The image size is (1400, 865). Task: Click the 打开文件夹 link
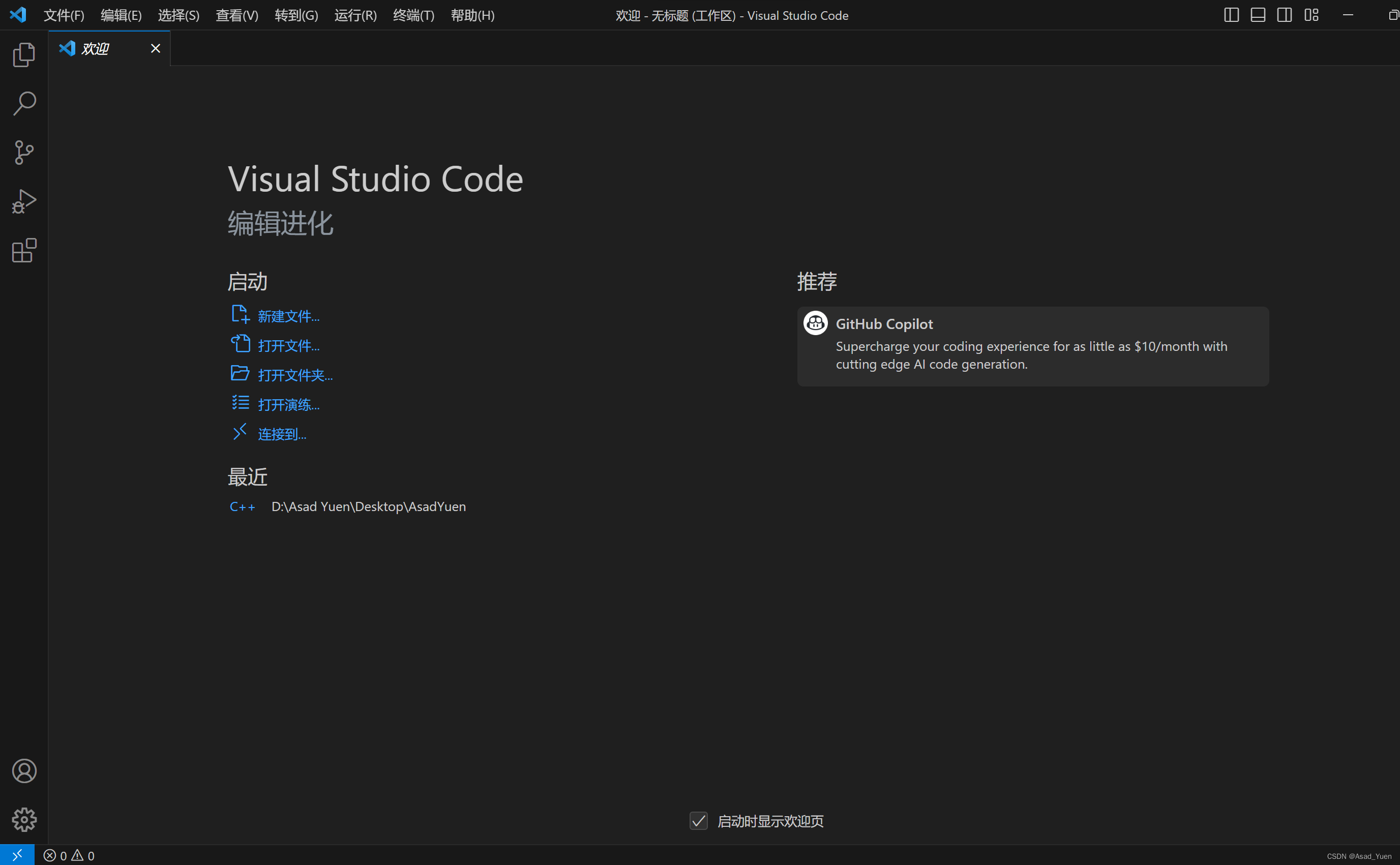(295, 375)
